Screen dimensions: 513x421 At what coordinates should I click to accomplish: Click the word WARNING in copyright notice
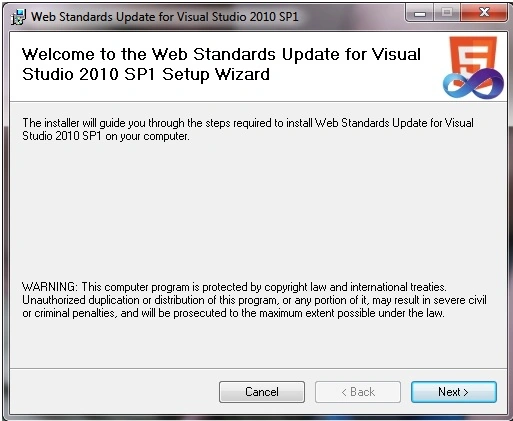tap(50, 287)
